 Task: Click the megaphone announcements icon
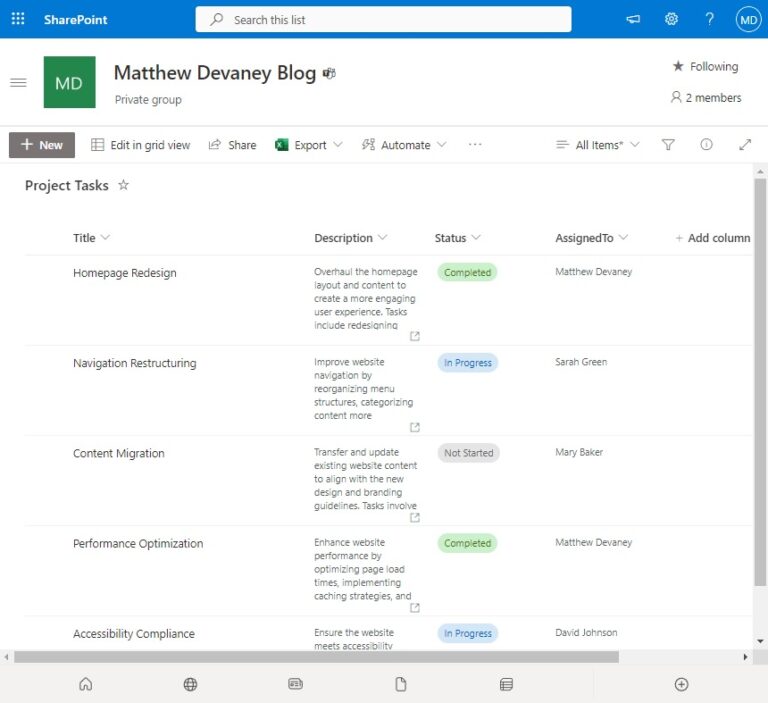click(633, 19)
